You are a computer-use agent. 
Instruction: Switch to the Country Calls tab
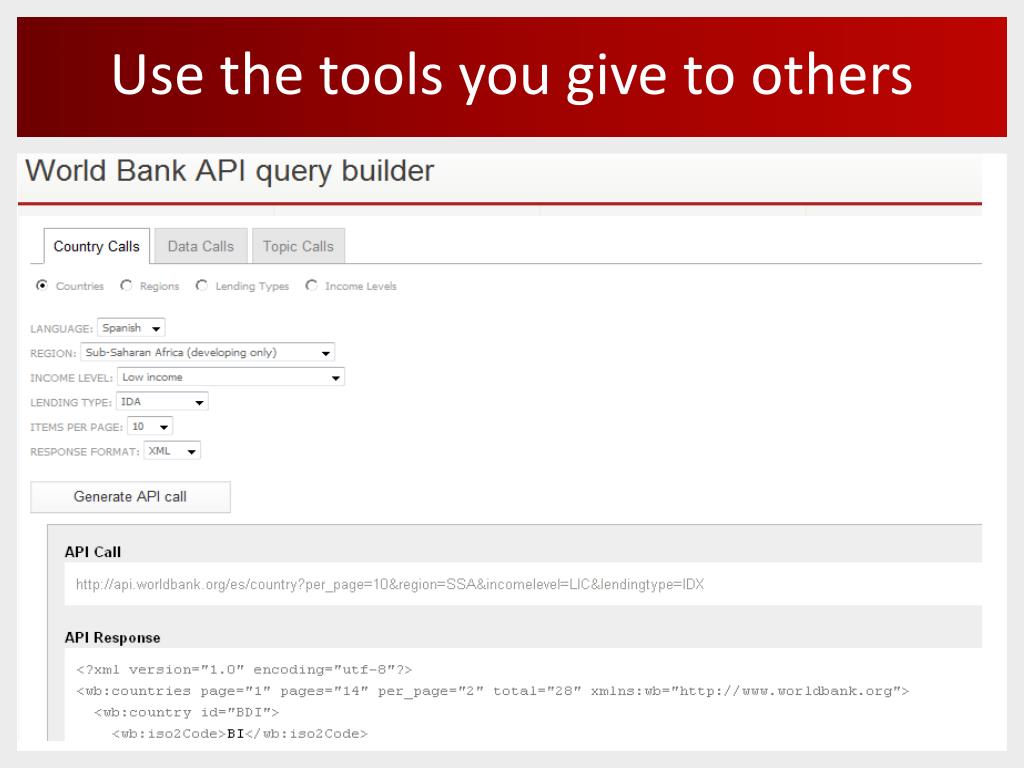coord(97,246)
